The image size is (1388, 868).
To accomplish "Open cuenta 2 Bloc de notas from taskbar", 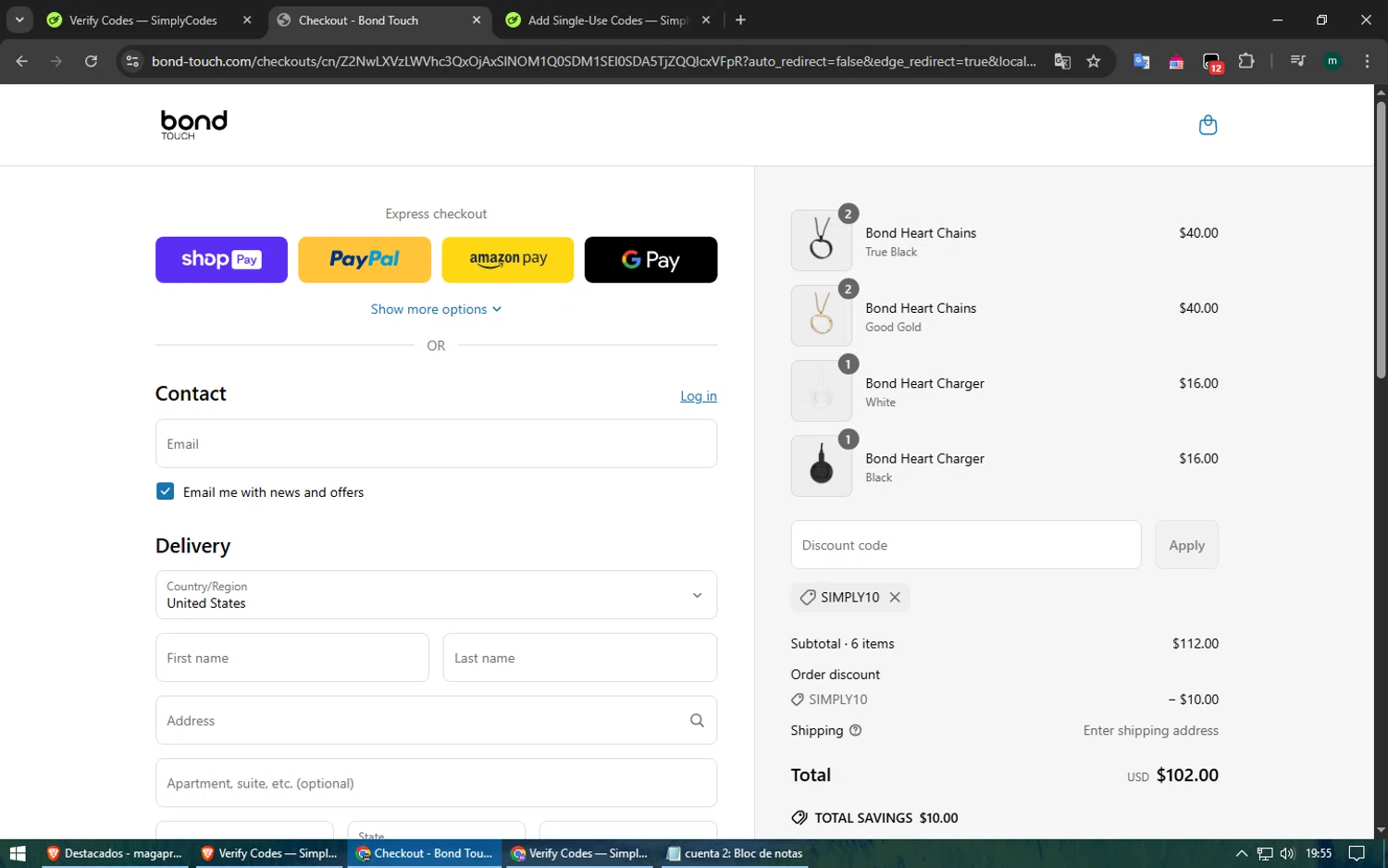I will click(735, 853).
